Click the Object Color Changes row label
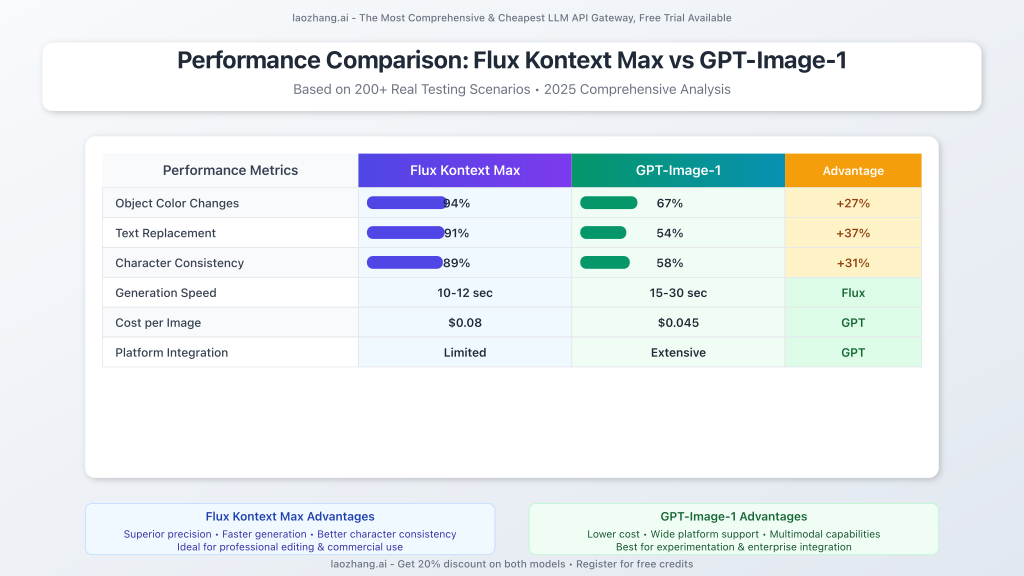Screen dimensions: 1024x576 pos(177,203)
